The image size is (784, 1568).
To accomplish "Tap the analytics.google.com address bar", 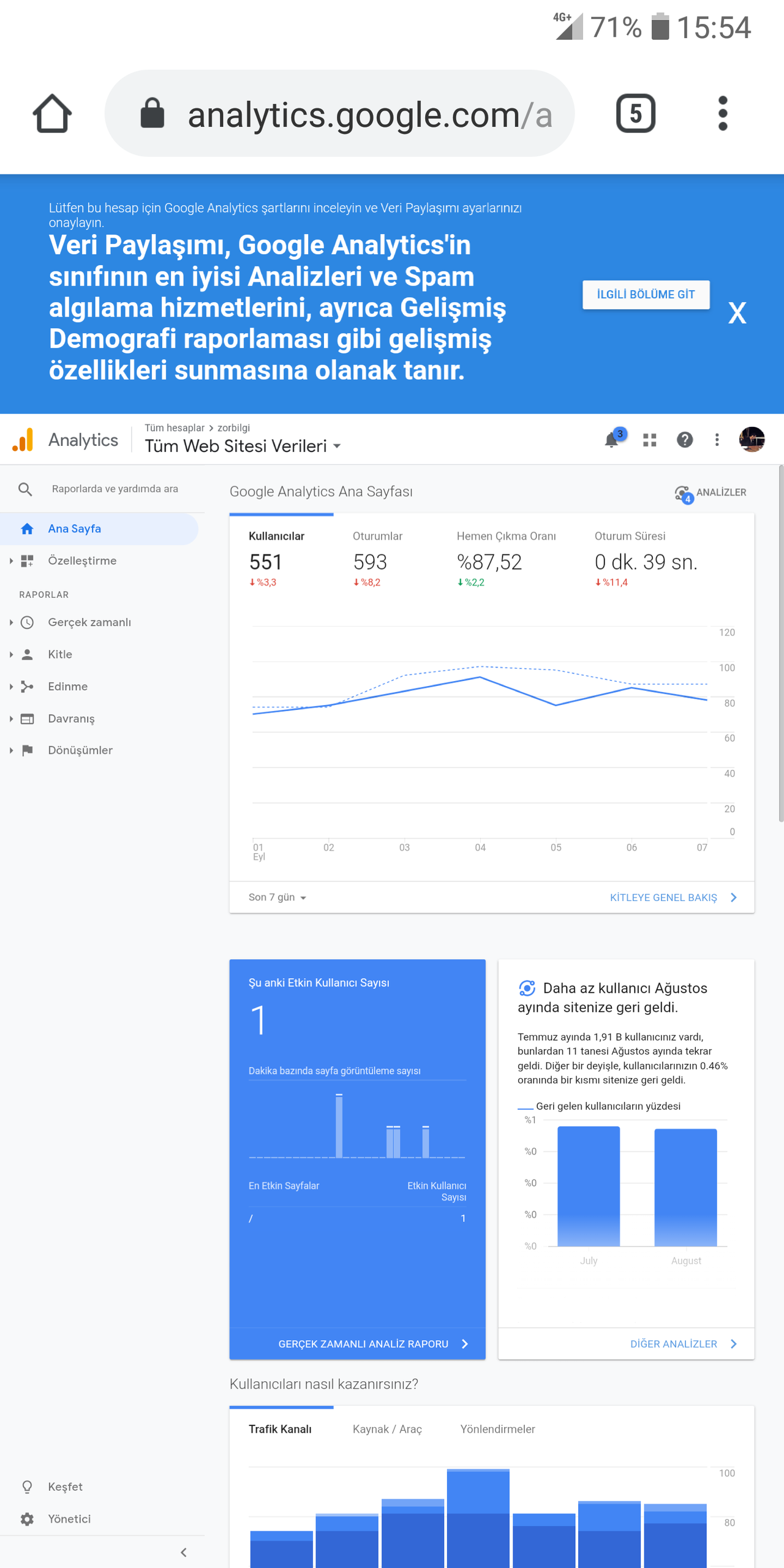I will tap(340, 113).
